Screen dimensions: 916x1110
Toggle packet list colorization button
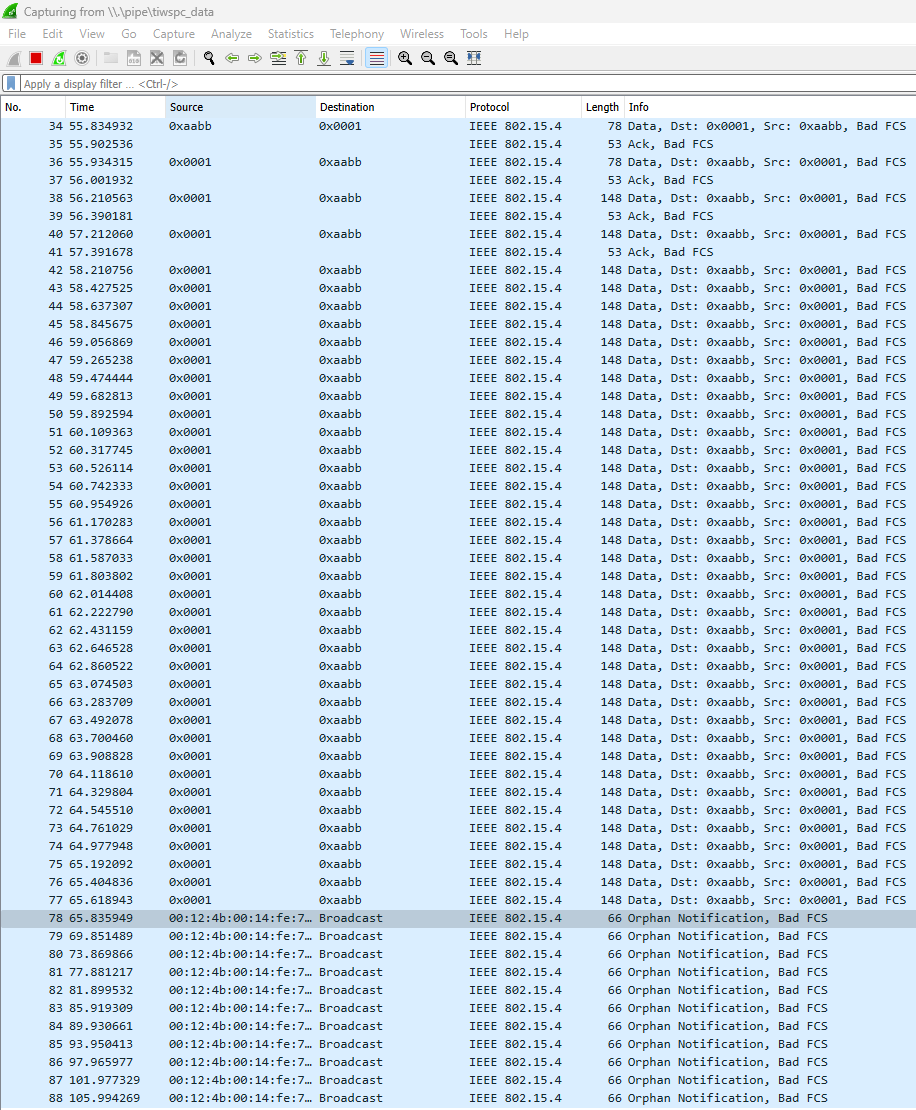tap(377, 58)
